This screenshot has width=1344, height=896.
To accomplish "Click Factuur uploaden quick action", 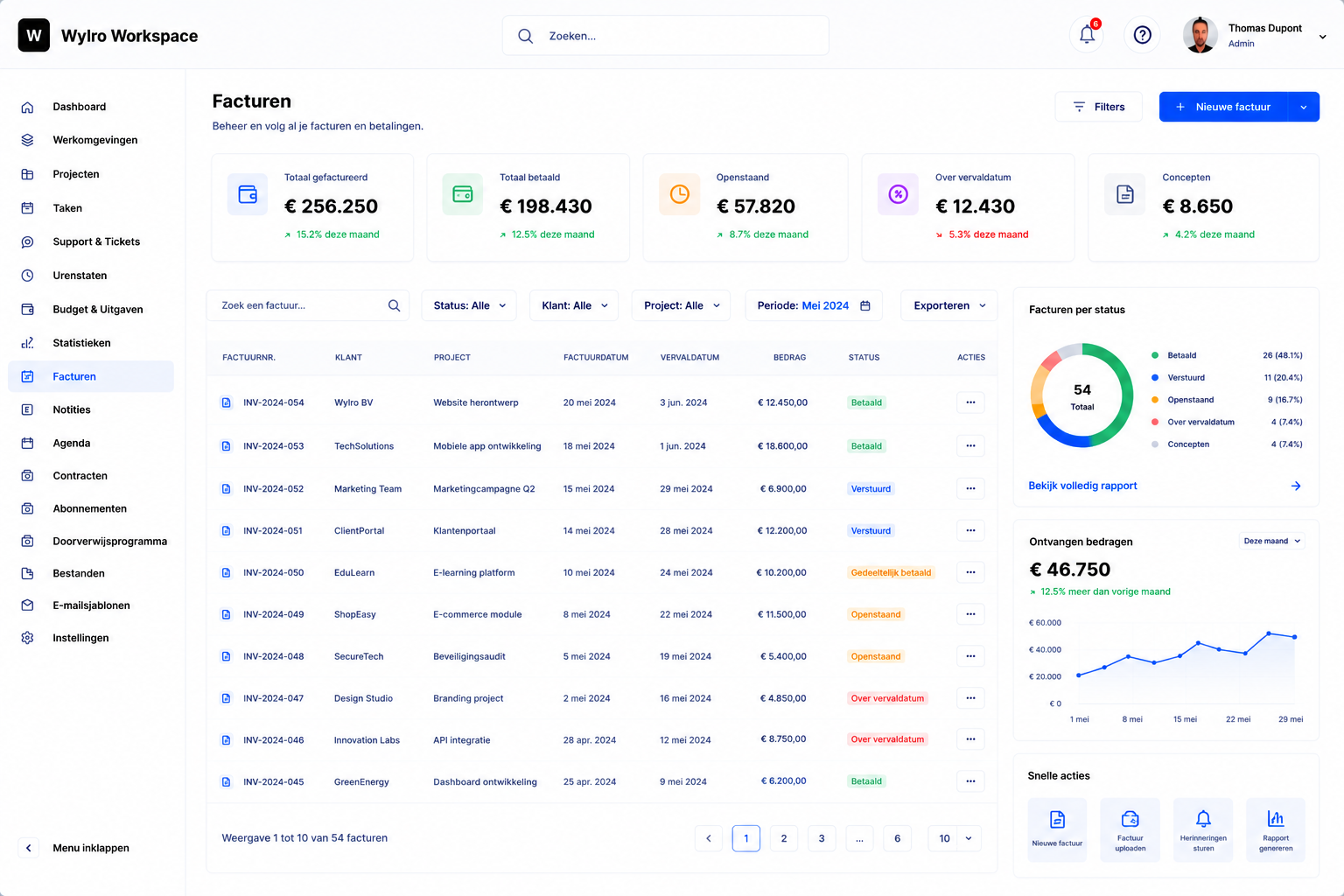I will (1130, 829).
